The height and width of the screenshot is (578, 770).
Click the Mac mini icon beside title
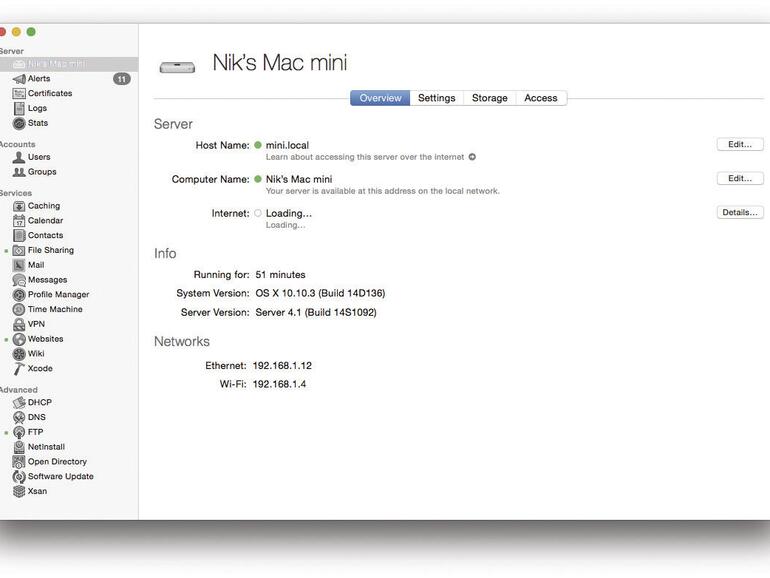tap(177, 67)
